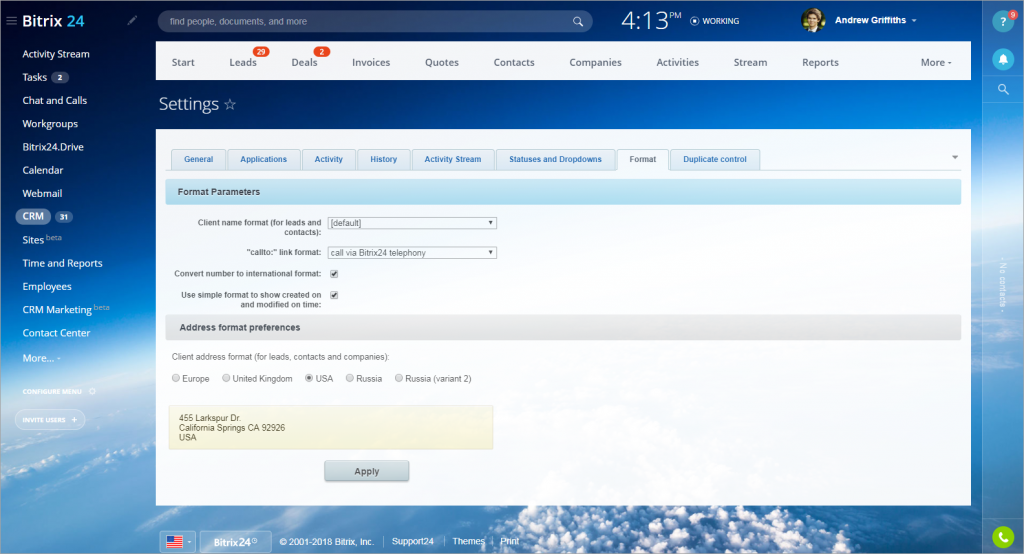Open Invoices in CRM menu
Image resolution: width=1024 pixels, height=554 pixels.
pos(371,63)
